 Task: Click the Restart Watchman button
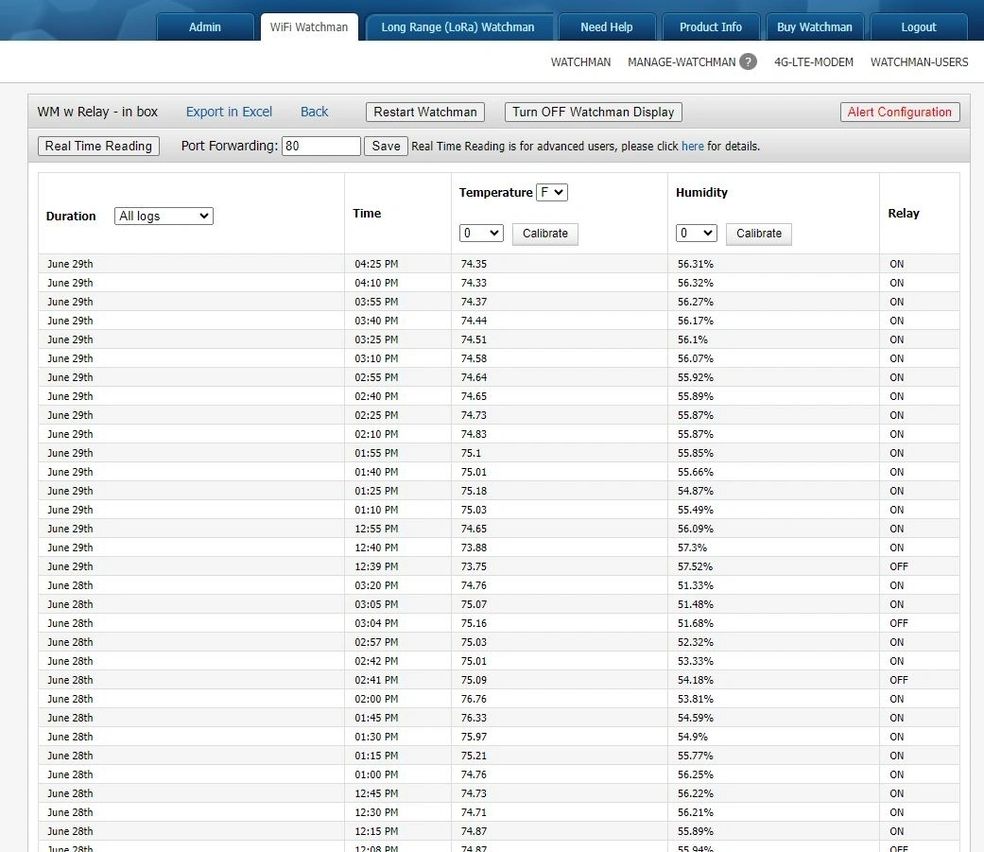[425, 112]
